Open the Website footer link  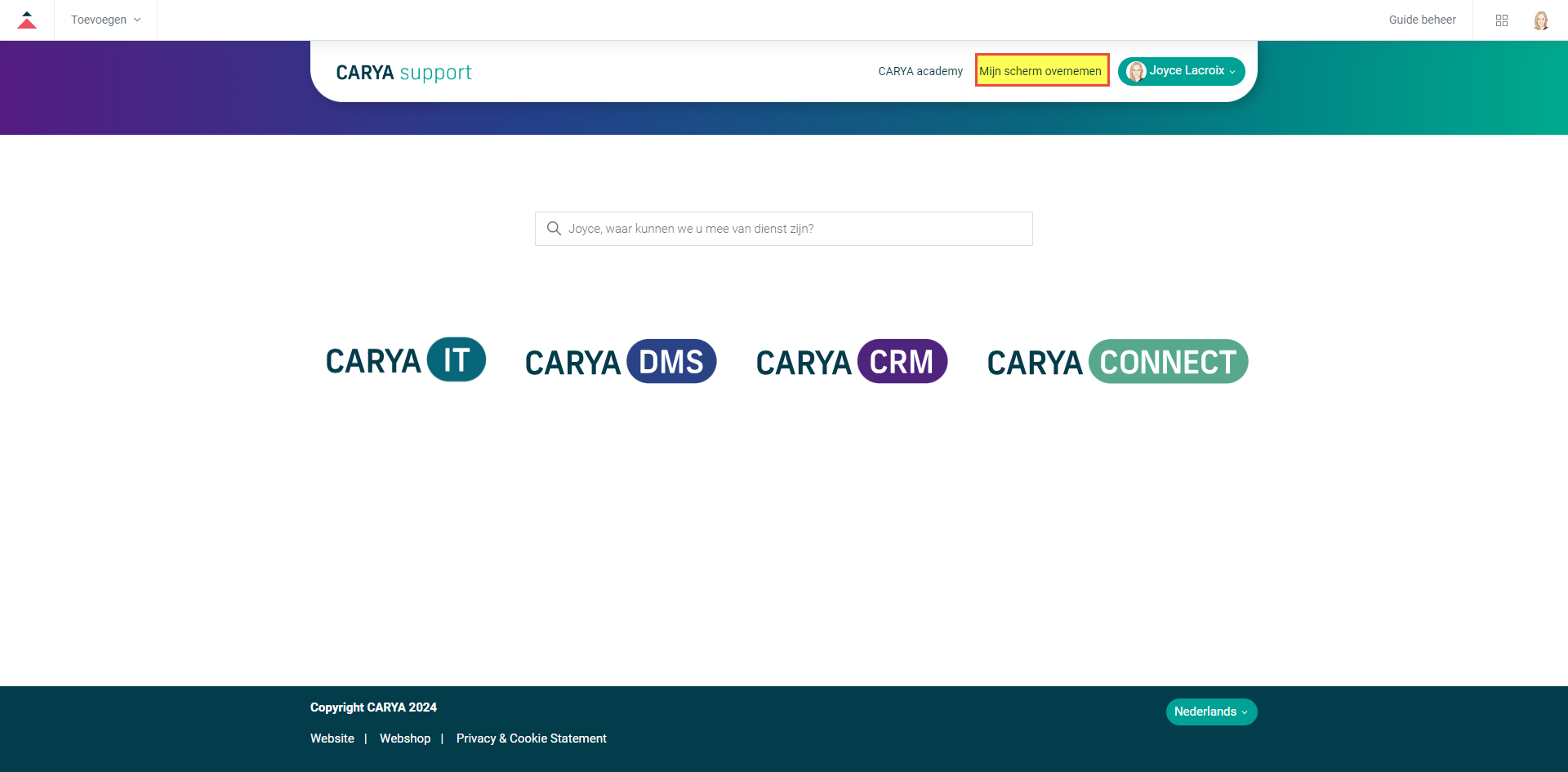[x=332, y=739]
